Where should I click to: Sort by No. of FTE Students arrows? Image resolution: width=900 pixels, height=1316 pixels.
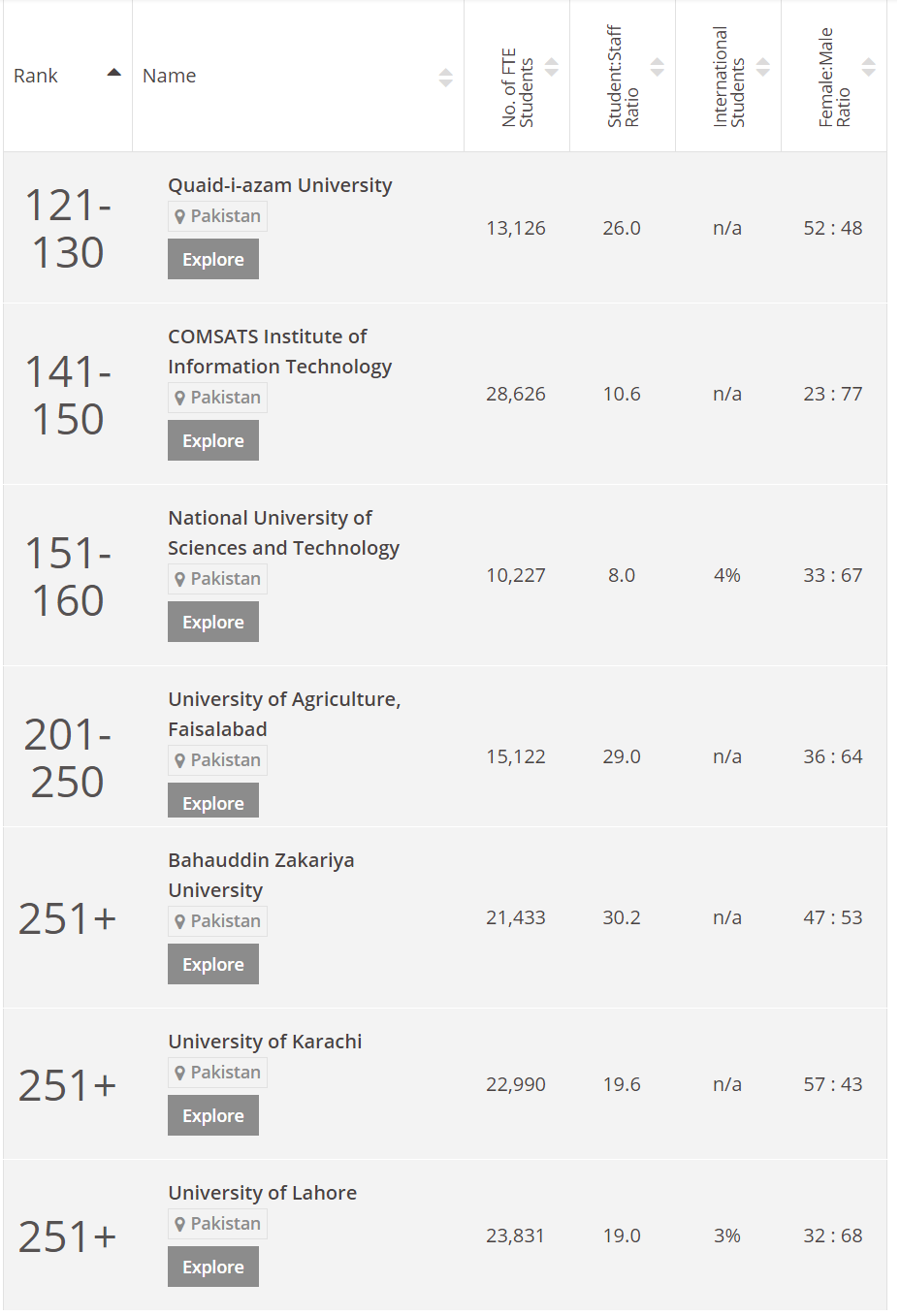[552, 67]
